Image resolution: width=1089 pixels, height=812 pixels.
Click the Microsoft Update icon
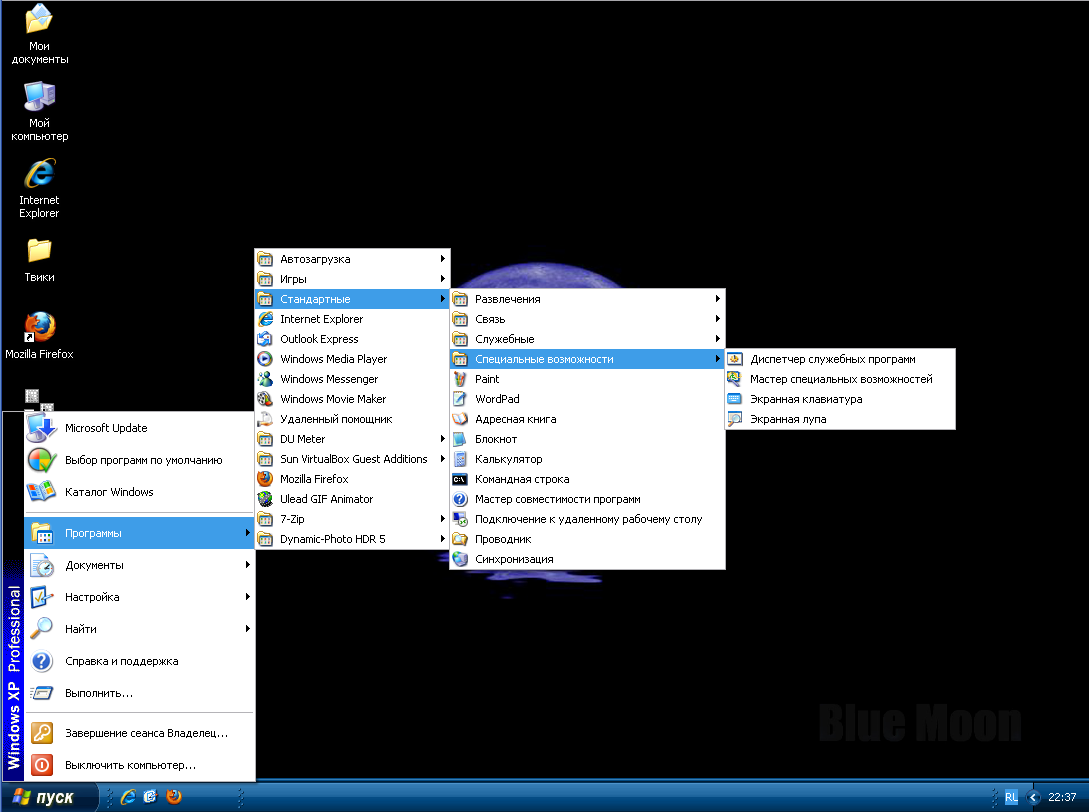(x=41, y=428)
